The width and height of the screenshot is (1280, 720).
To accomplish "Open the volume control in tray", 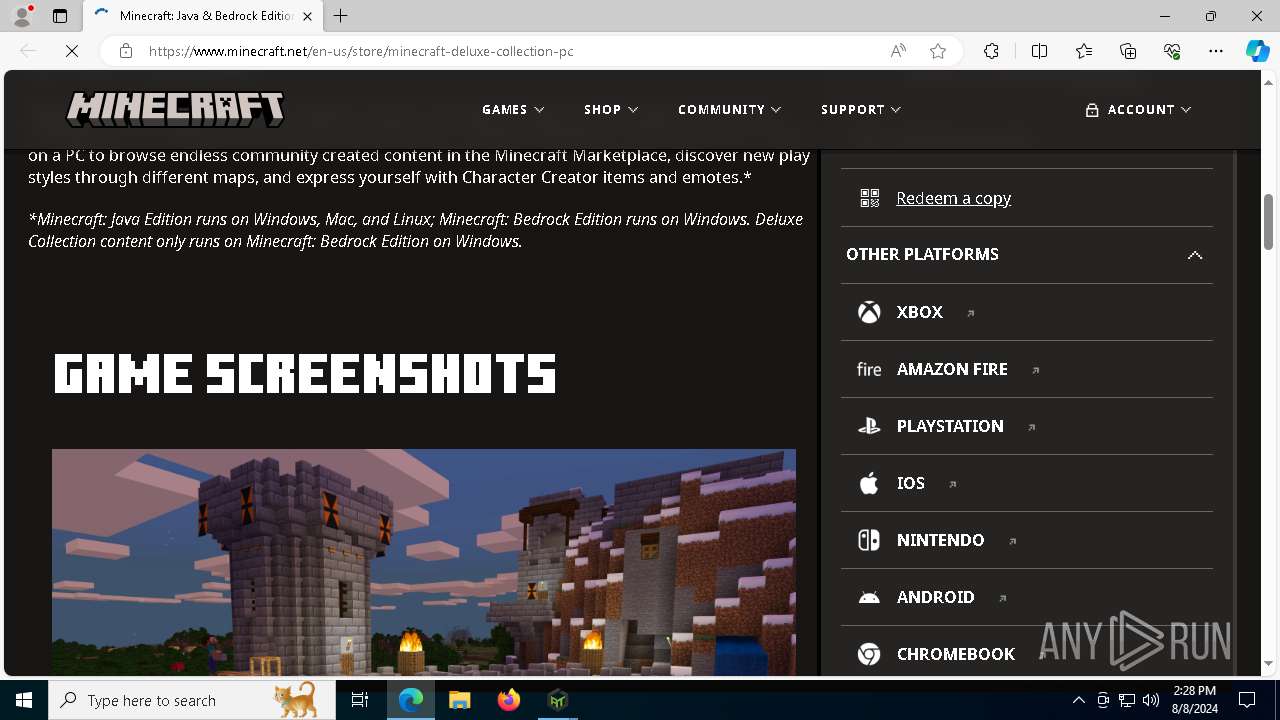I will (1150, 700).
